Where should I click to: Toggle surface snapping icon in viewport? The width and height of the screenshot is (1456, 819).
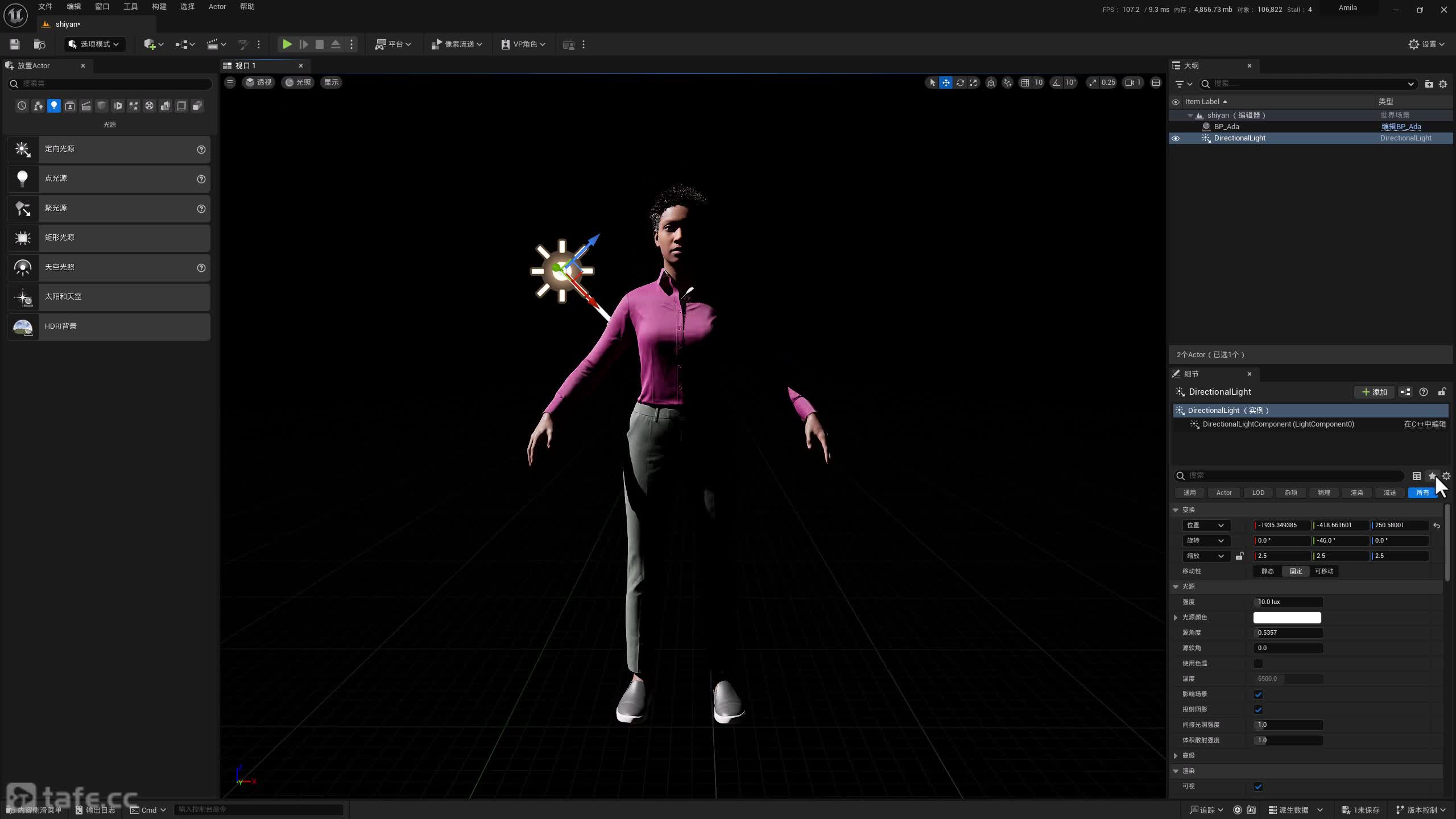click(1007, 82)
